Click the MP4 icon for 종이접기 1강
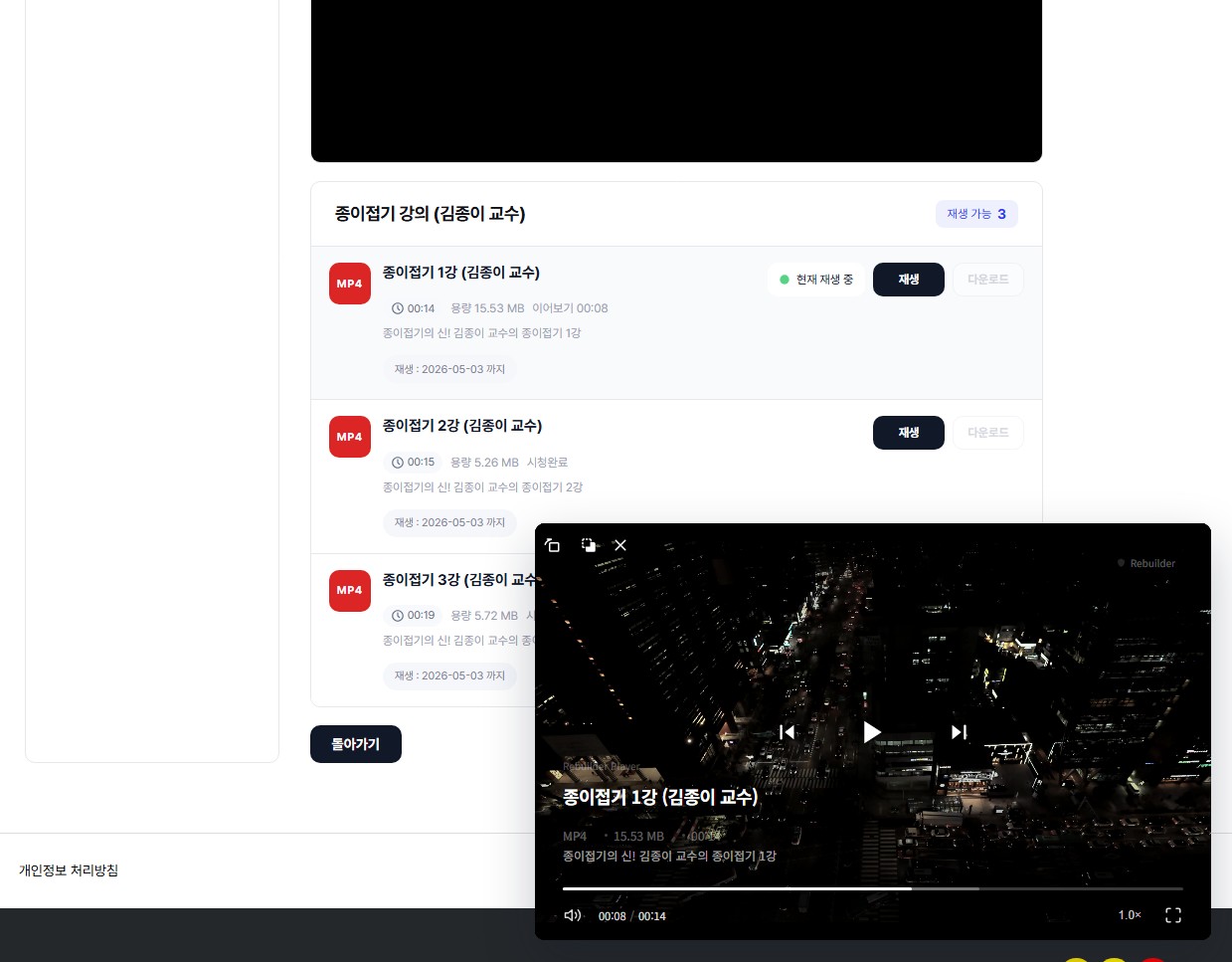The width and height of the screenshot is (1232, 962). tap(350, 284)
